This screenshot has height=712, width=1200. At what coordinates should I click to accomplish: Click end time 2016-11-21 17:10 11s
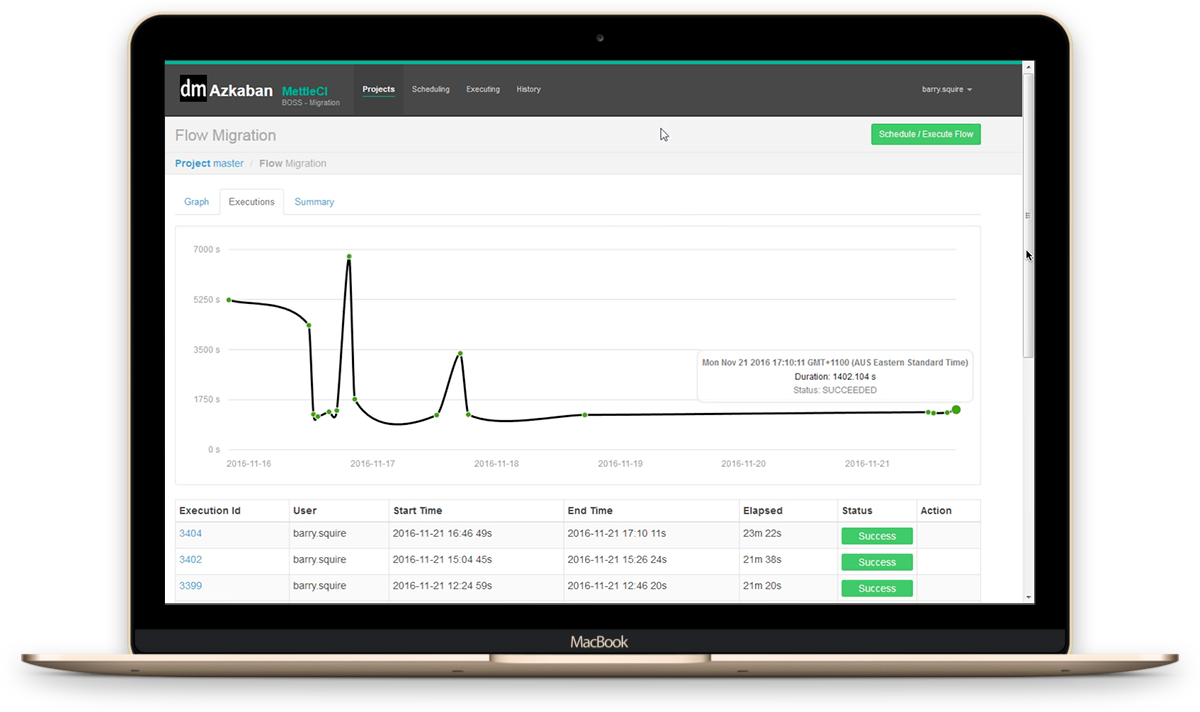click(x=617, y=534)
